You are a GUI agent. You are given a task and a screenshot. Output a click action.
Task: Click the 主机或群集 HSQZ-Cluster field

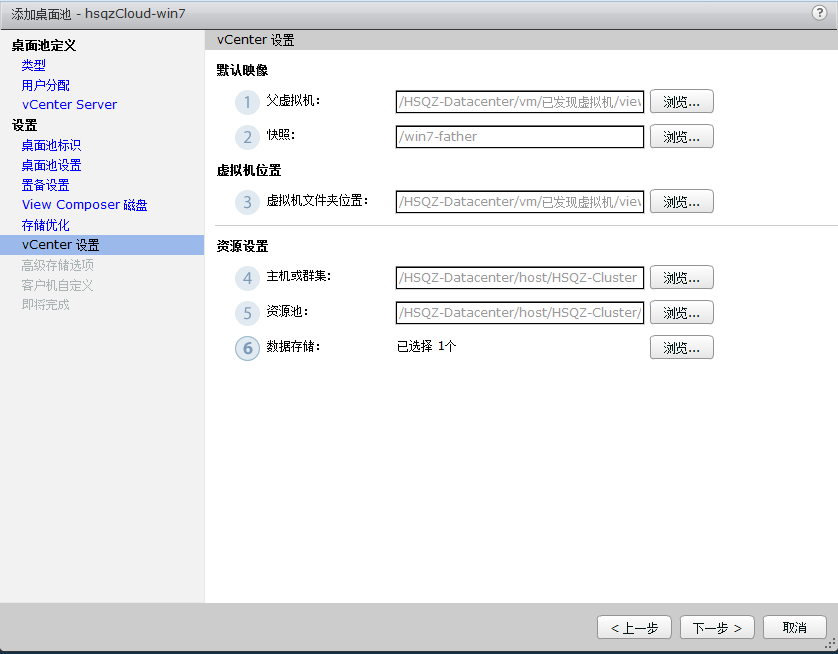(x=519, y=278)
